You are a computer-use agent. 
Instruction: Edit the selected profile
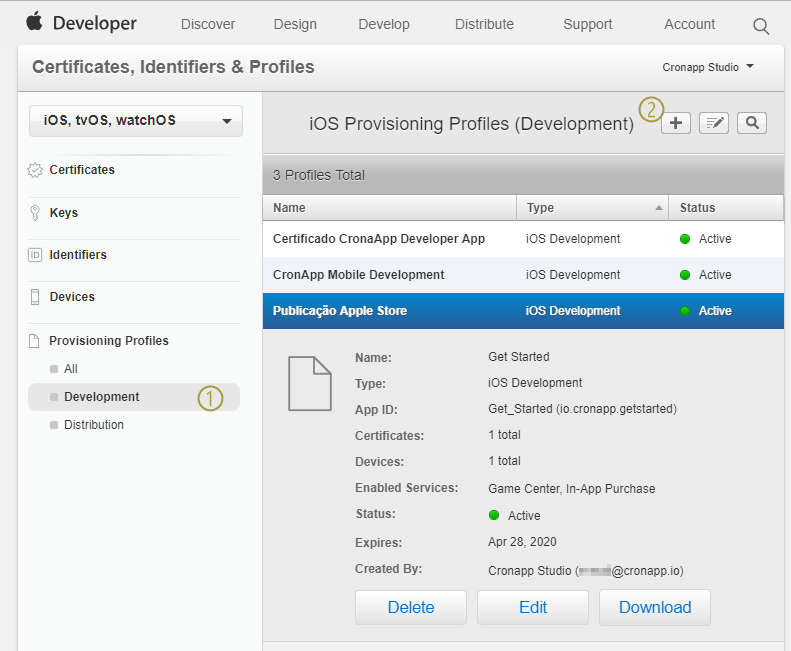click(x=533, y=608)
